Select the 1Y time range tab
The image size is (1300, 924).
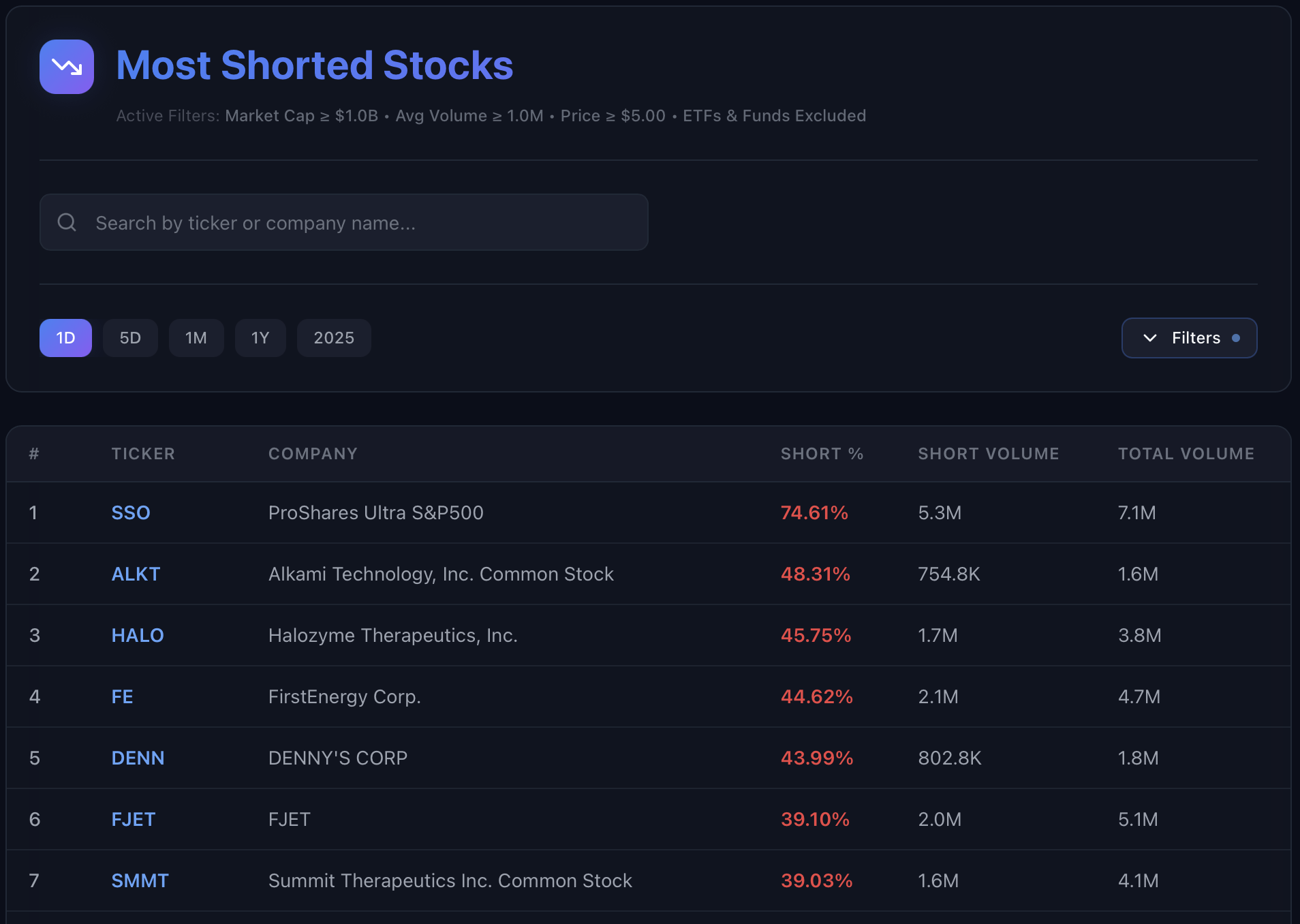tap(260, 338)
